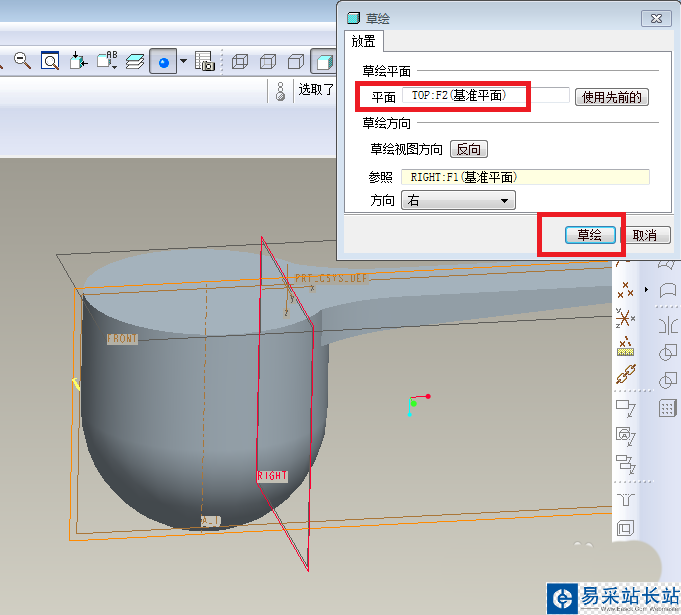Open the saved view list AB icon
This screenshot has width=681, height=615.
(107, 61)
